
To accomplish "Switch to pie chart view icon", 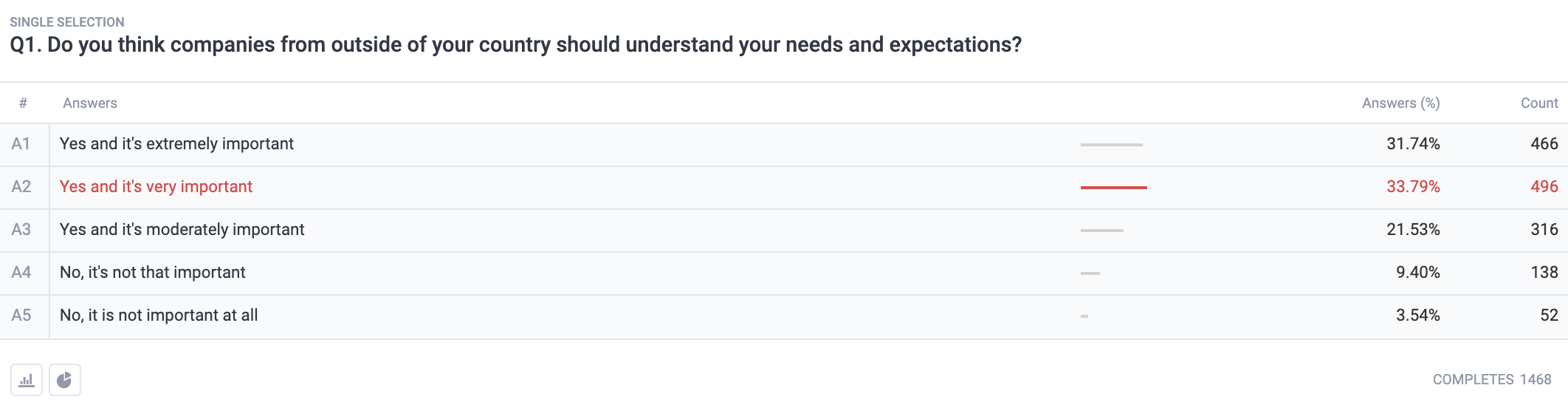I will [65, 380].
